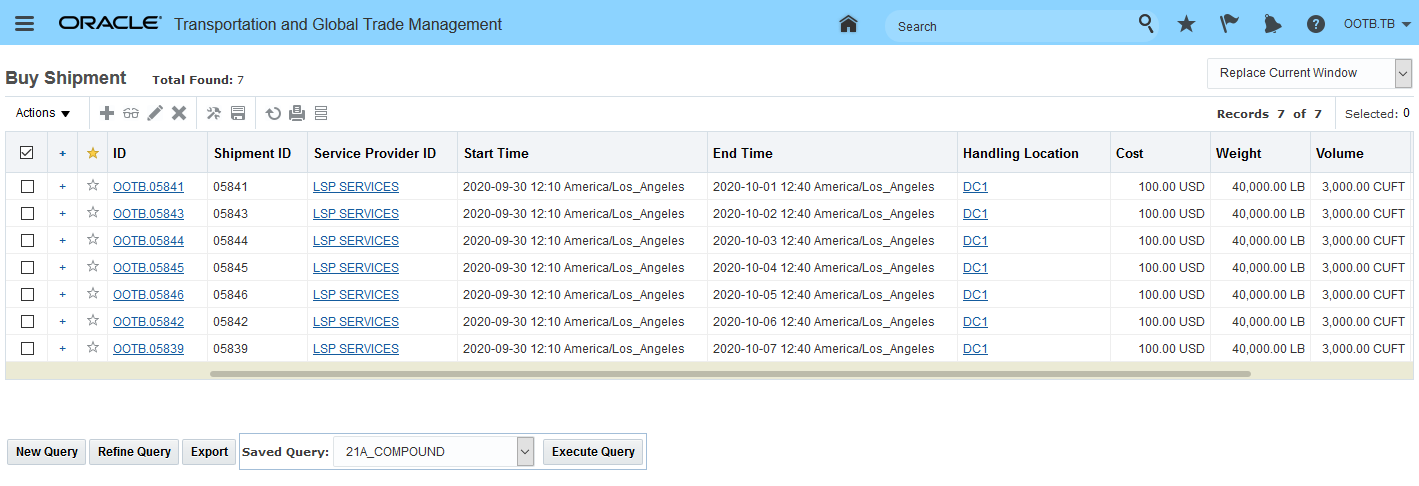Open the notifications bell
Image resolution: width=1419 pixels, height=486 pixels.
(1272, 24)
